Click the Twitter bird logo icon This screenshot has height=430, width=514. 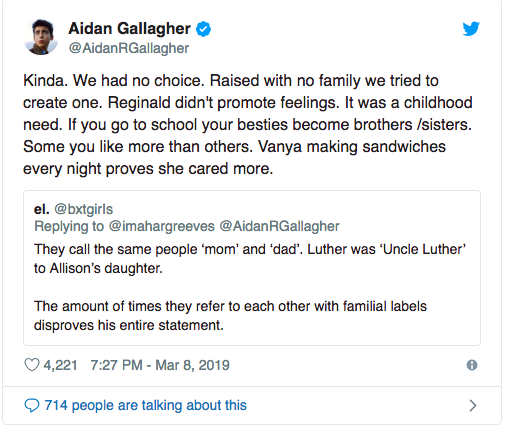pos(471,29)
